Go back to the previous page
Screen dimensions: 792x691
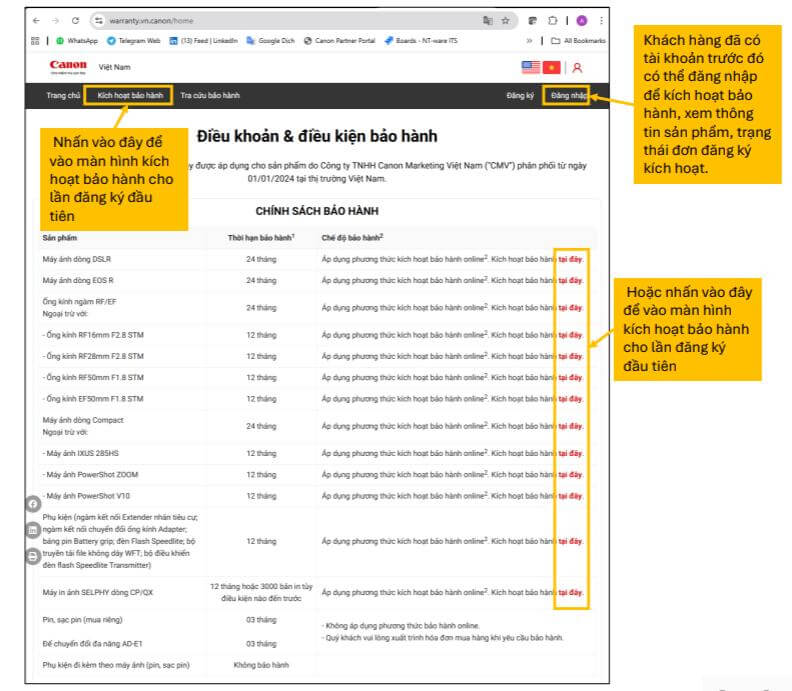pos(36,21)
